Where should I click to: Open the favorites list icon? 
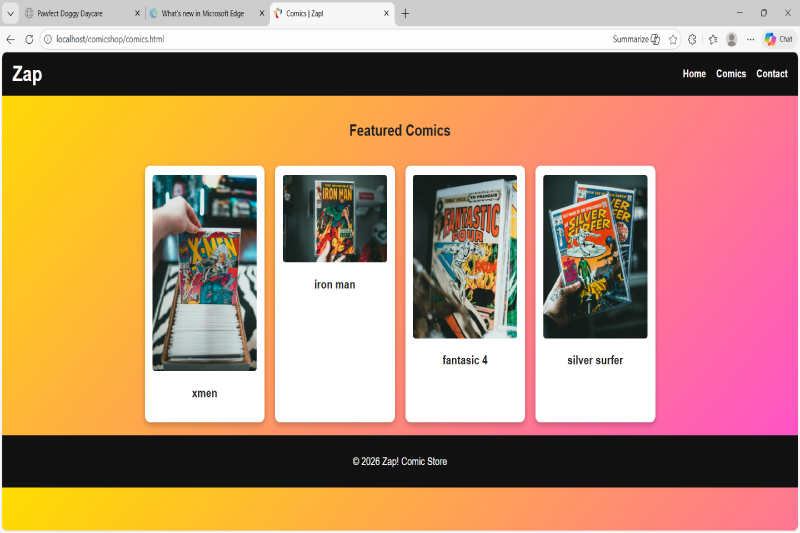(x=713, y=39)
